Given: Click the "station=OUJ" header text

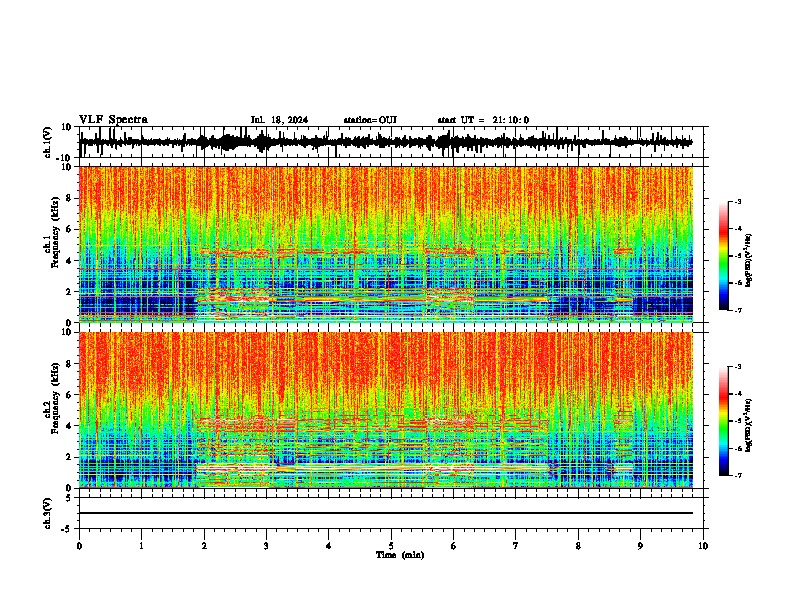Looking at the screenshot, I should pyautogui.click(x=370, y=120).
